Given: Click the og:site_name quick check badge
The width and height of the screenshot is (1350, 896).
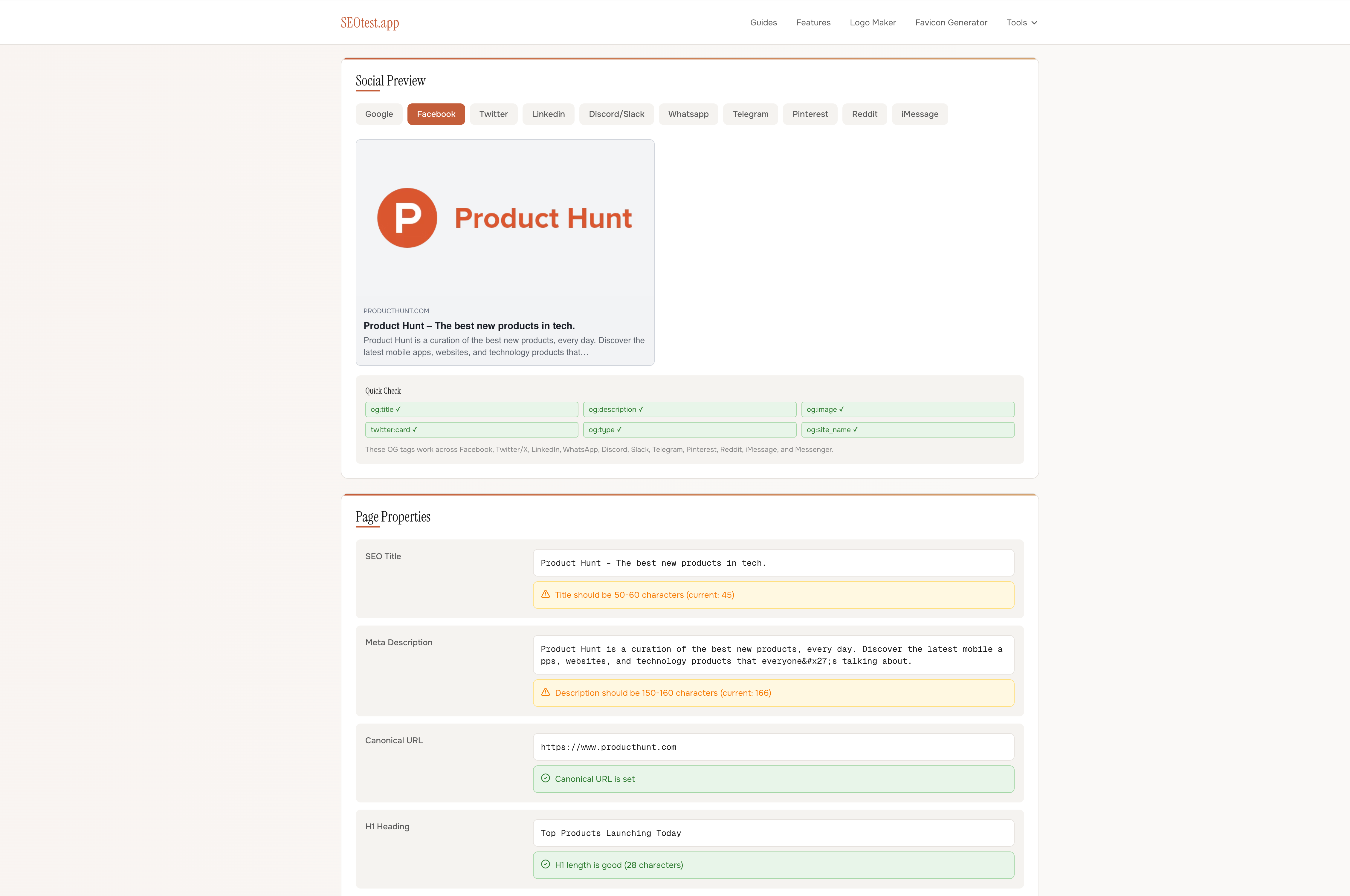Looking at the screenshot, I should [x=908, y=429].
